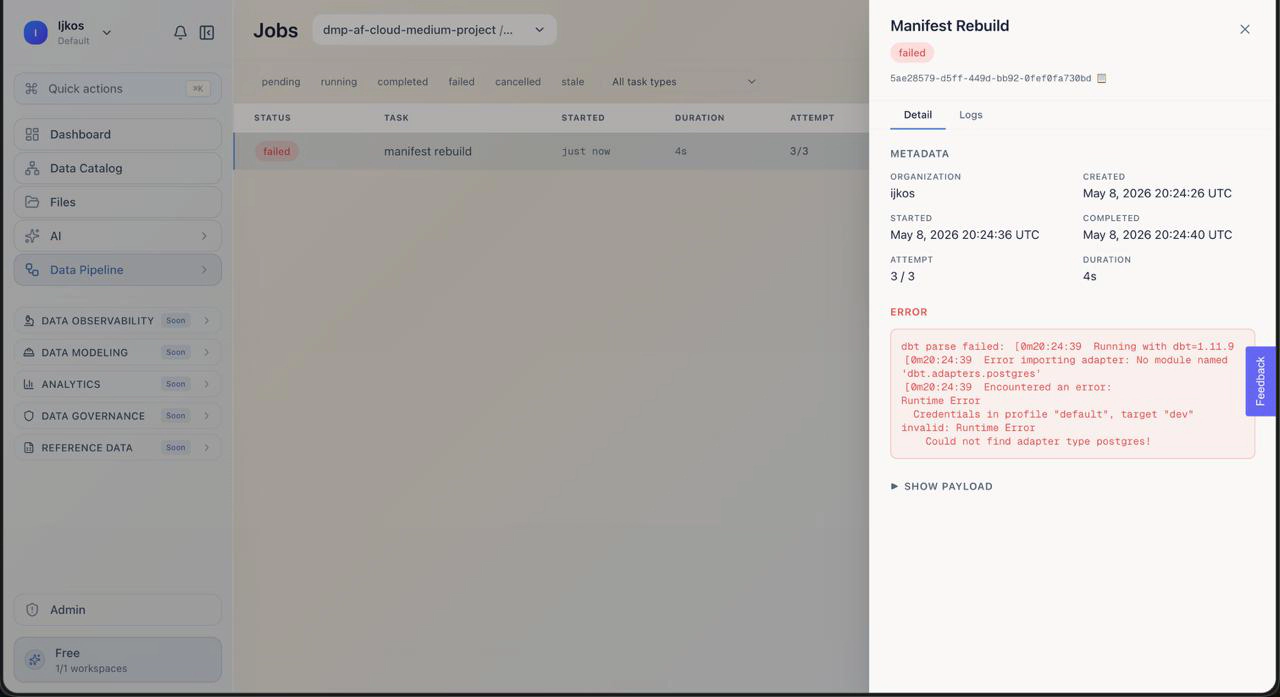
Task: Click the Files folder icon
Action: 32,202
